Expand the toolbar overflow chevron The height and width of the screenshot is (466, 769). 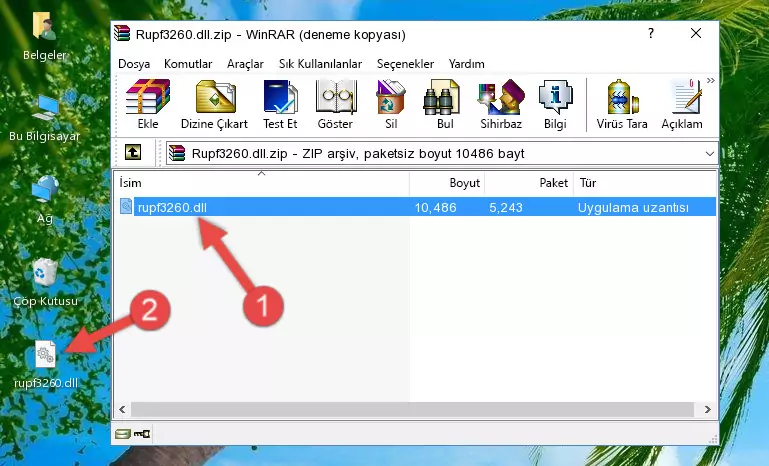711,80
